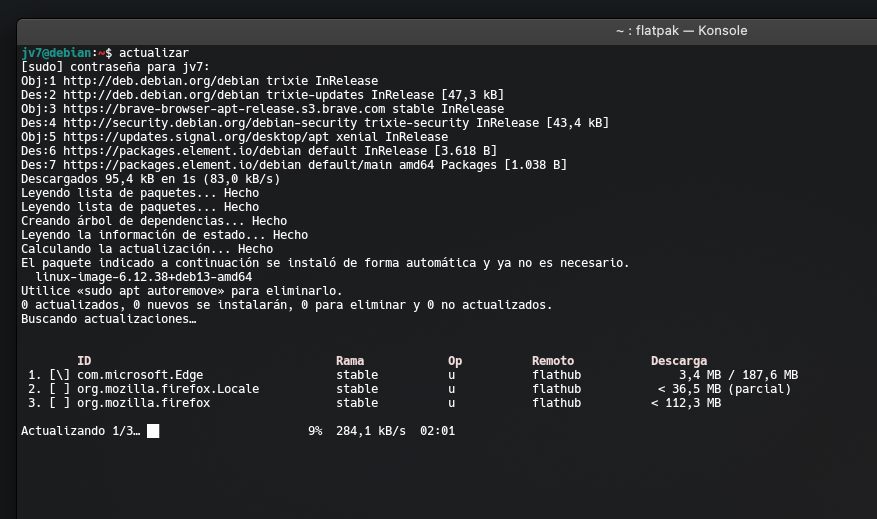Click the '0 actualizados, 0 nuevos' summary line
Viewport: 877px width, 519px height.
pyautogui.click(x=287, y=305)
